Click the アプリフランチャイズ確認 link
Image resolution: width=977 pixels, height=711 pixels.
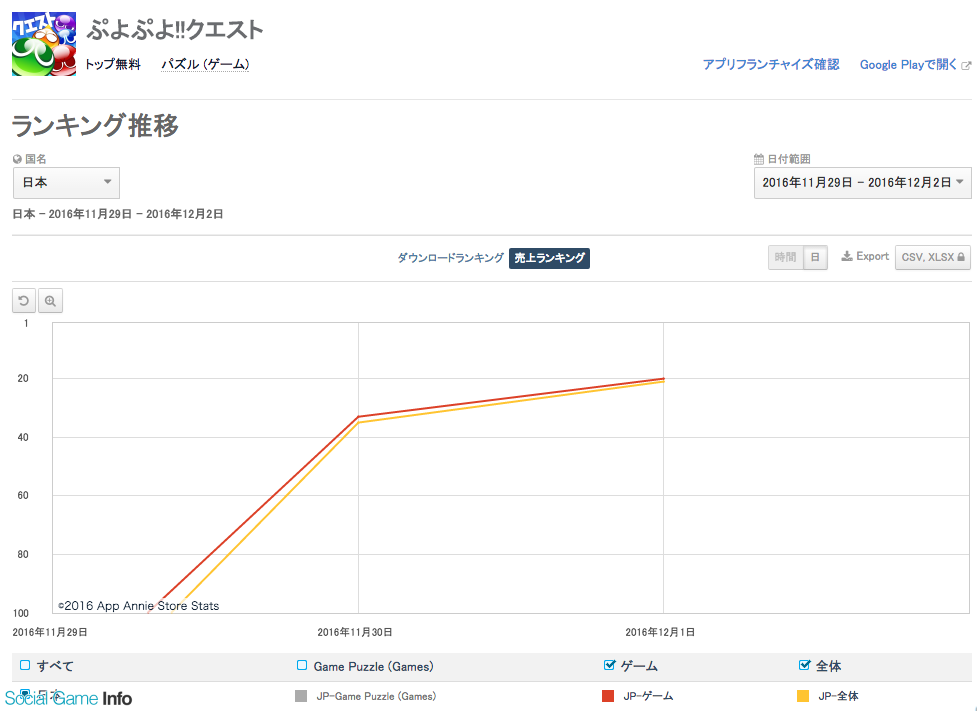(x=771, y=65)
